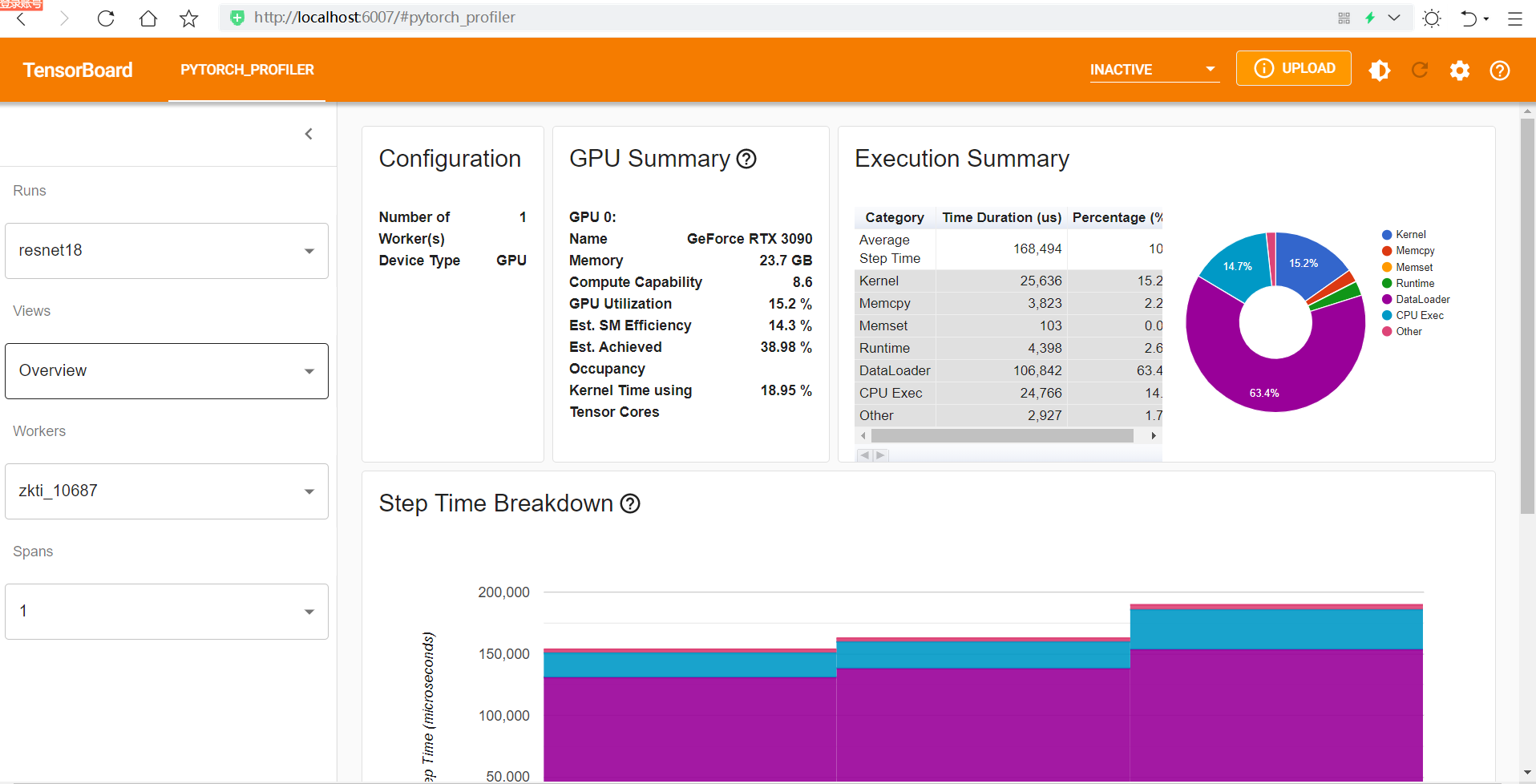Open TensorBoard help question mark
The height and width of the screenshot is (784, 1536).
[x=1500, y=71]
